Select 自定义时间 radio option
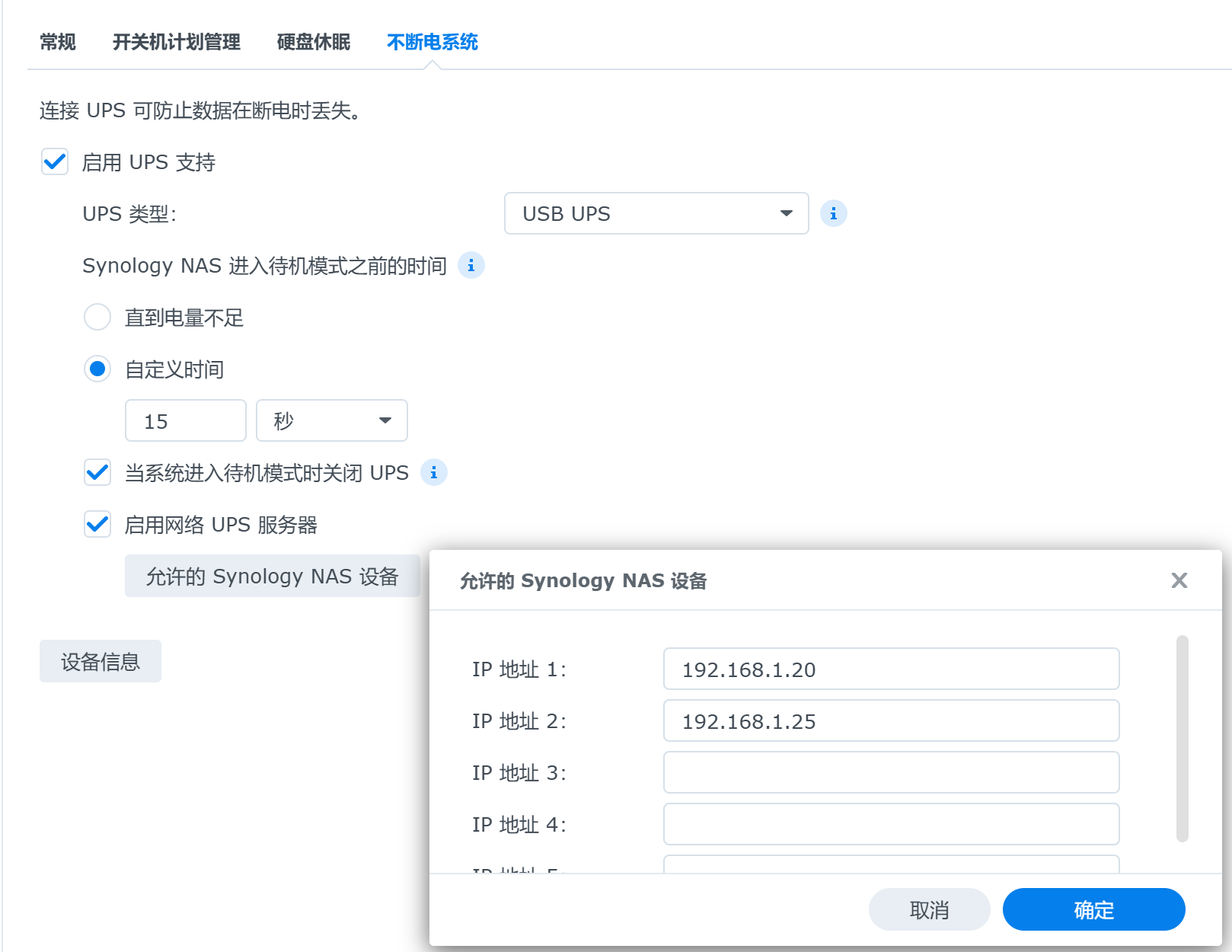This screenshot has width=1232, height=952. tap(97, 369)
